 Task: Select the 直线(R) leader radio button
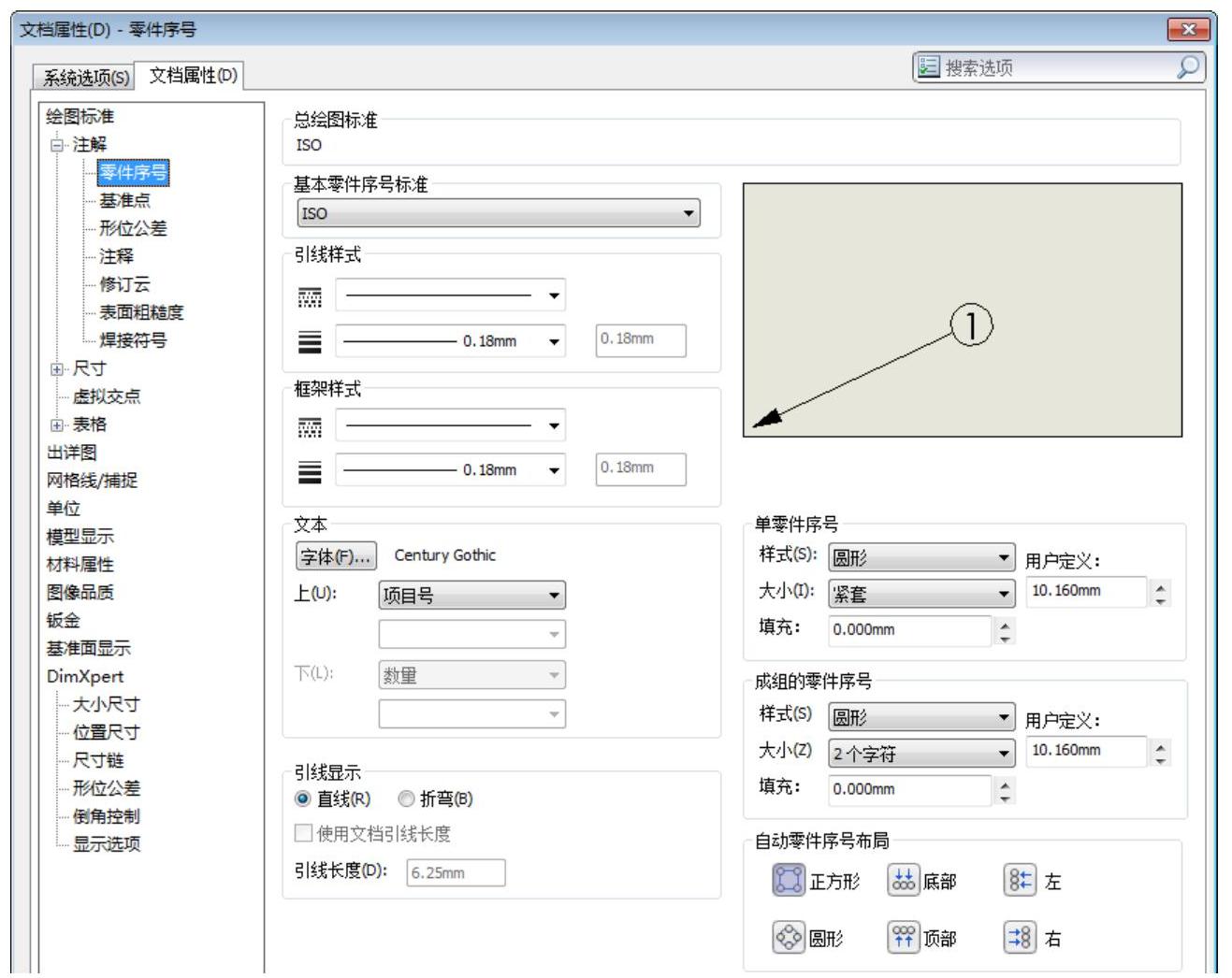click(302, 798)
